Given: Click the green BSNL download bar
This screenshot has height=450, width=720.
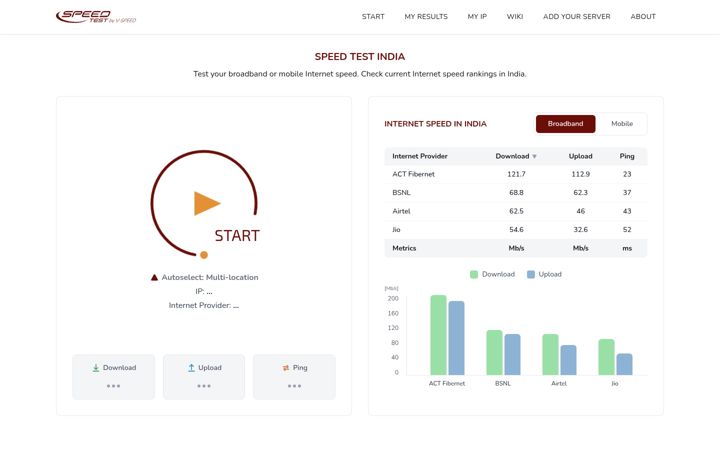Looking at the screenshot, I should coord(495,353).
